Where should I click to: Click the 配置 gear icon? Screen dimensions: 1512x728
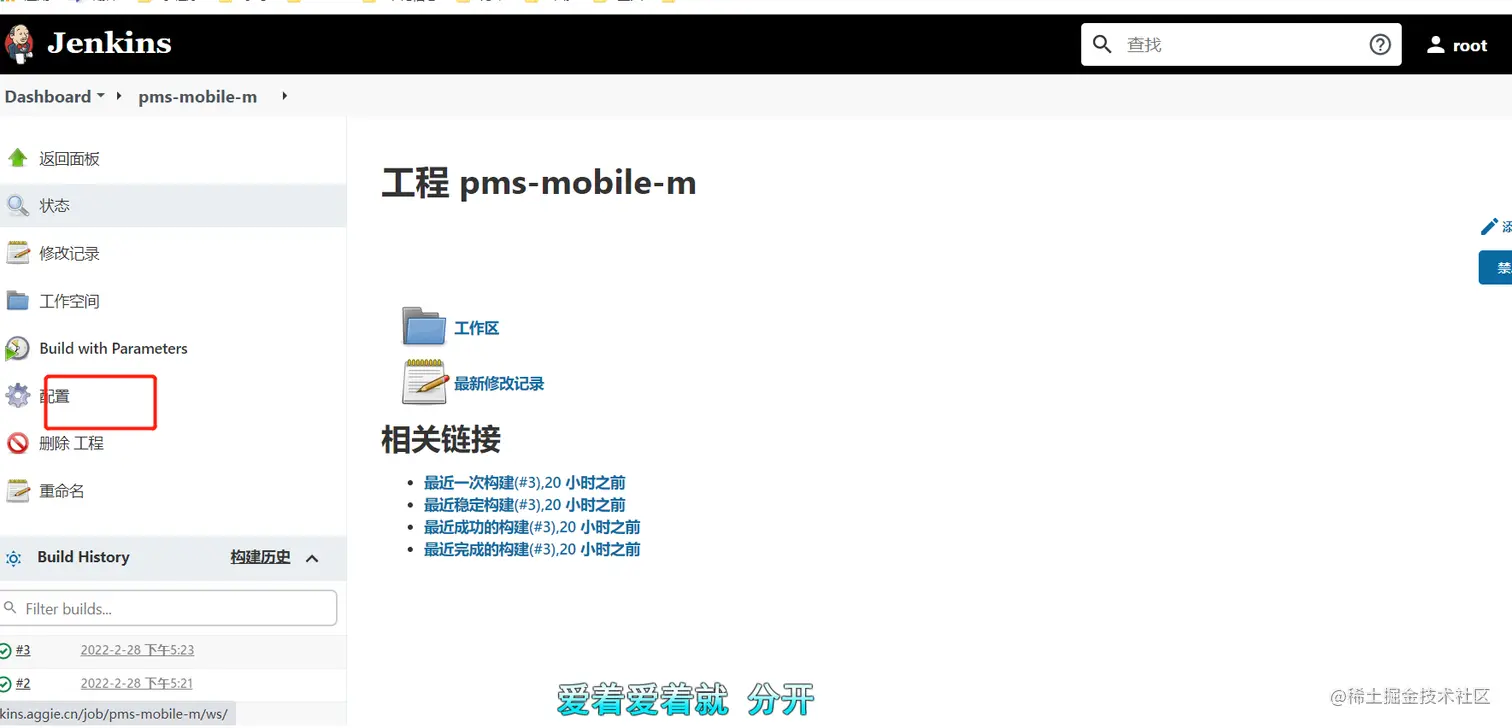(x=18, y=396)
